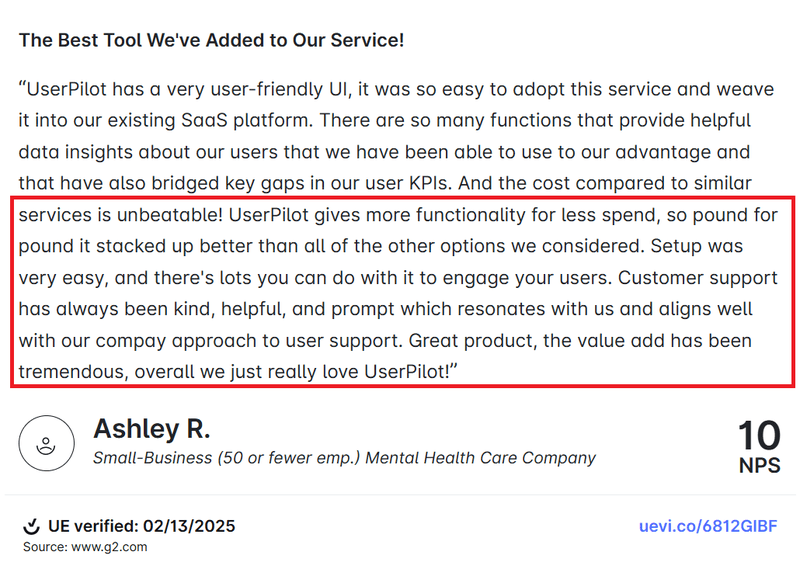Click the line beginning "services is unbeatable!"
This screenshot has width=800, height=569.
[393, 214]
